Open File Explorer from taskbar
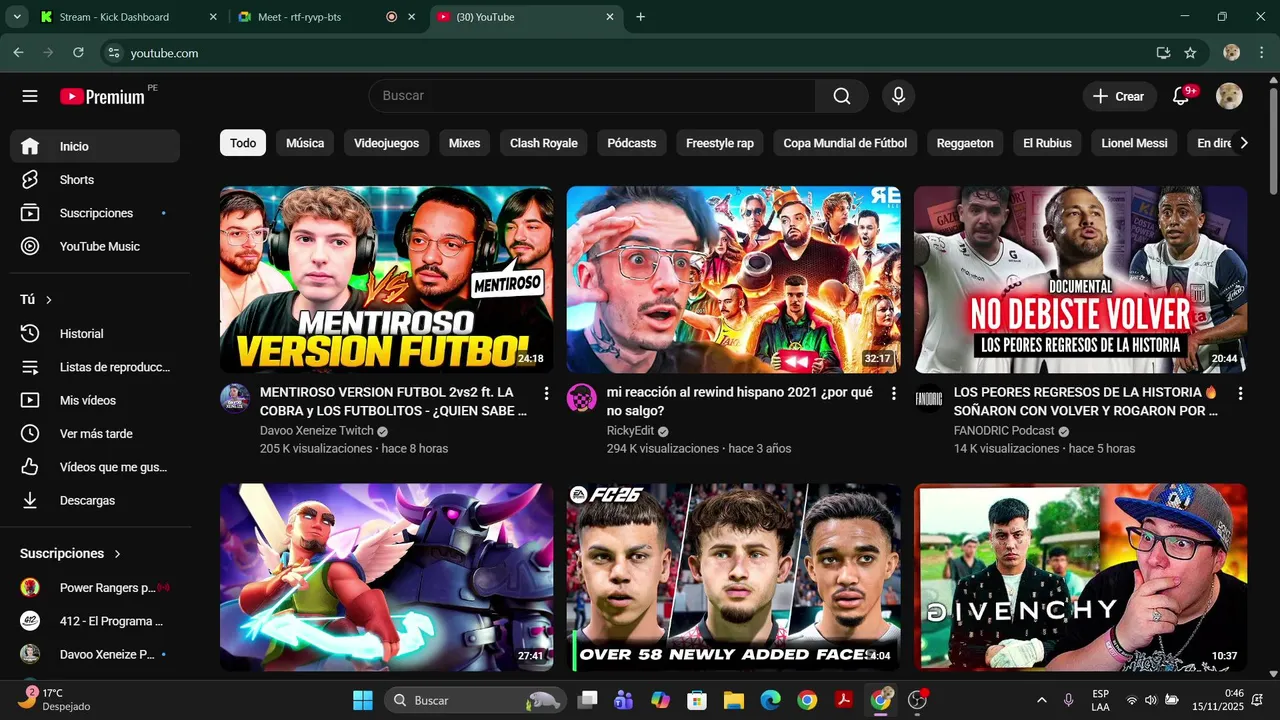Viewport: 1280px width, 720px height. 734,700
